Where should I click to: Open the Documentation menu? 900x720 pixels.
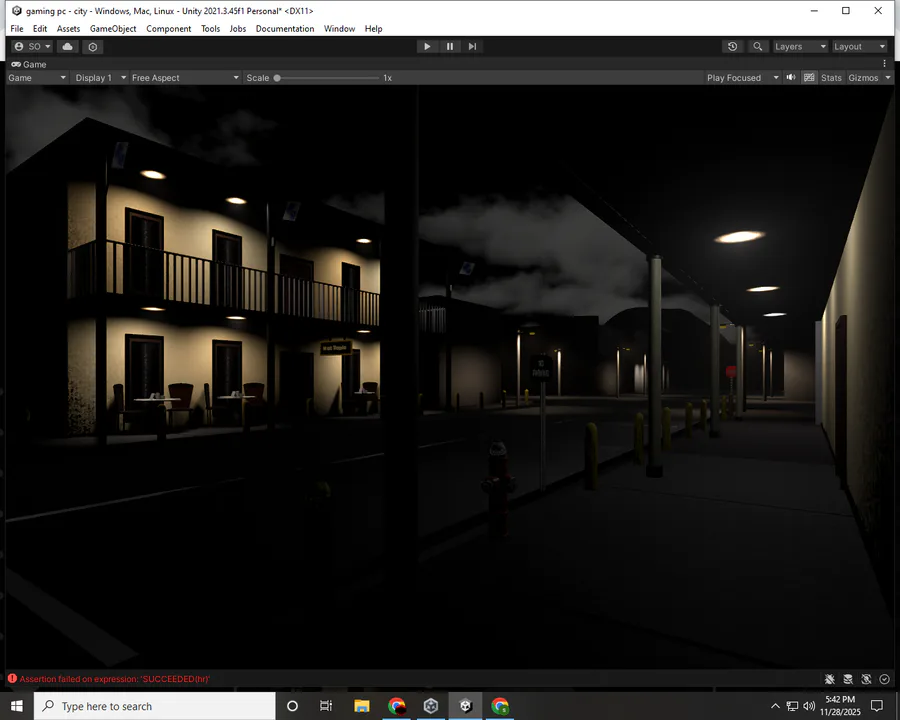point(285,29)
